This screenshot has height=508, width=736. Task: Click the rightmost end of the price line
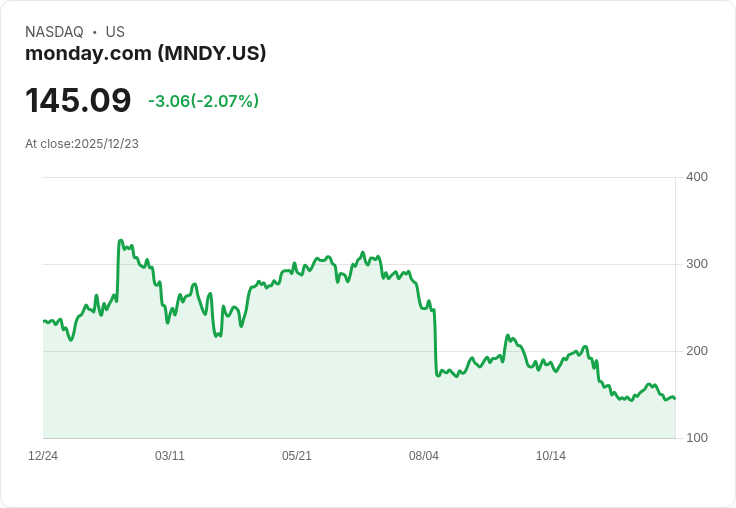pos(675,399)
